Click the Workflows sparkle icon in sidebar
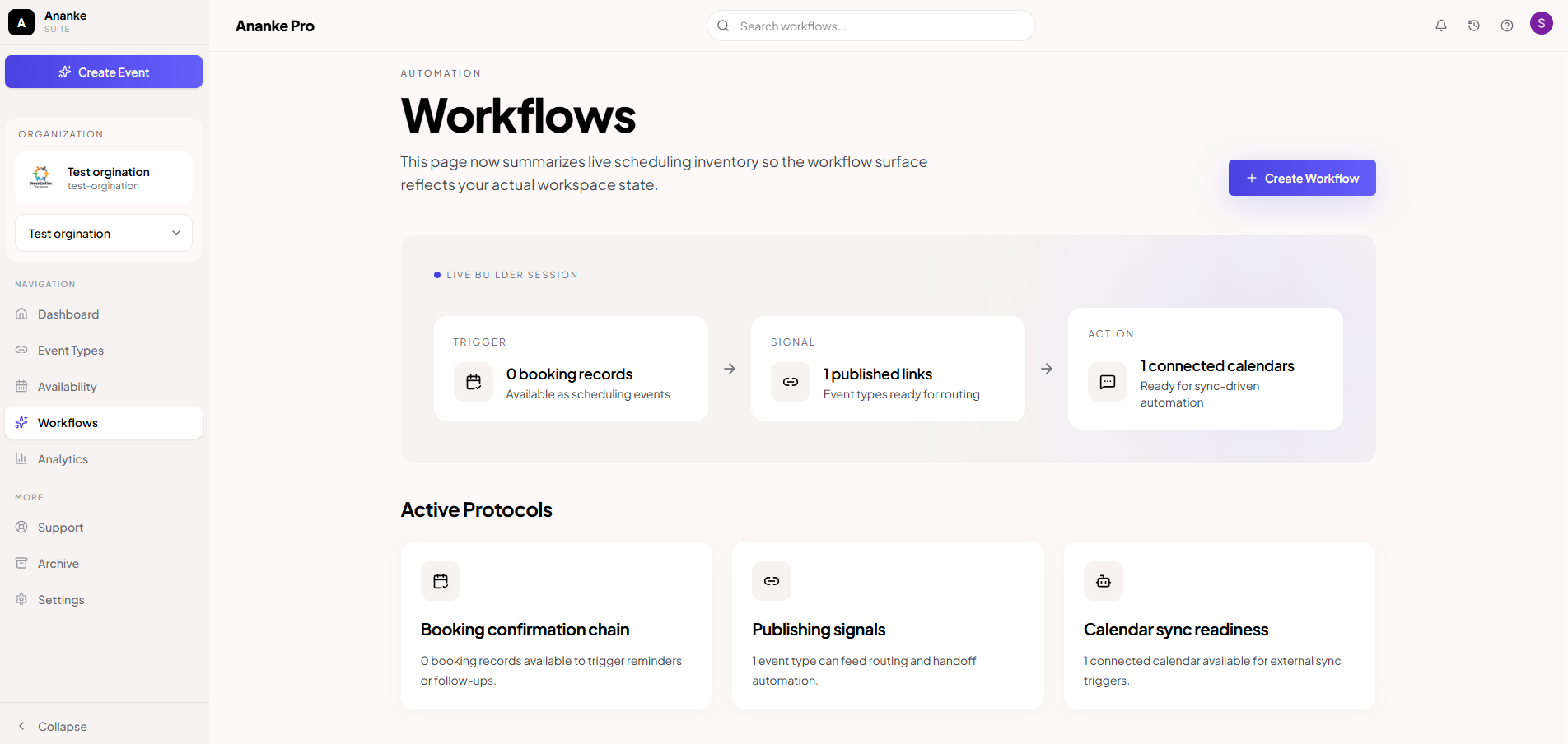The image size is (1568, 744). [x=21, y=422]
